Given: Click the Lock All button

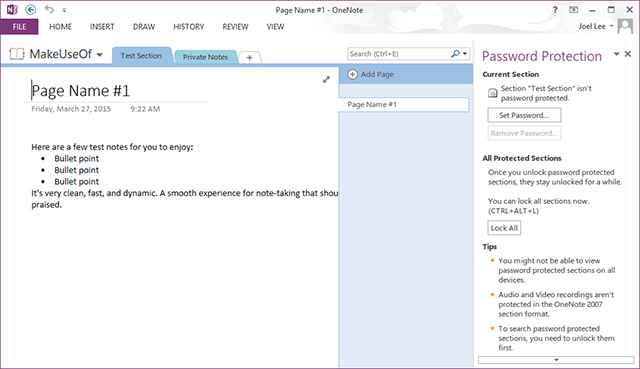Looking at the screenshot, I should [504, 228].
